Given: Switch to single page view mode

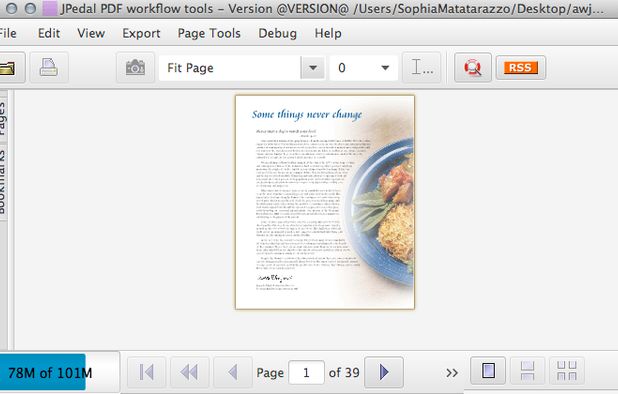Looking at the screenshot, I should point(488,371).
